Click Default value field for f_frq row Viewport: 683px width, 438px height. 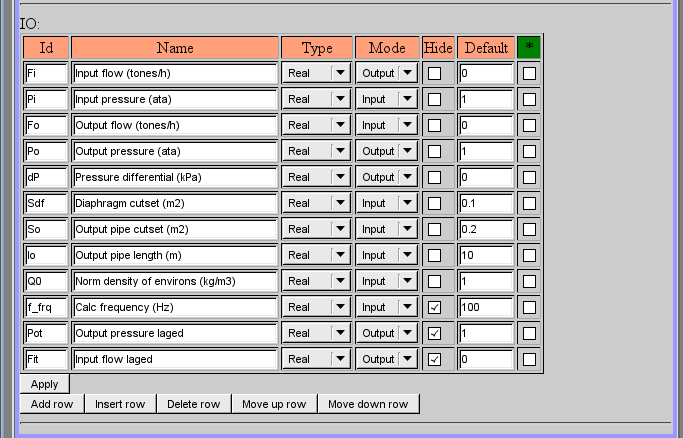pyautogui.click(x=485, y=307)
